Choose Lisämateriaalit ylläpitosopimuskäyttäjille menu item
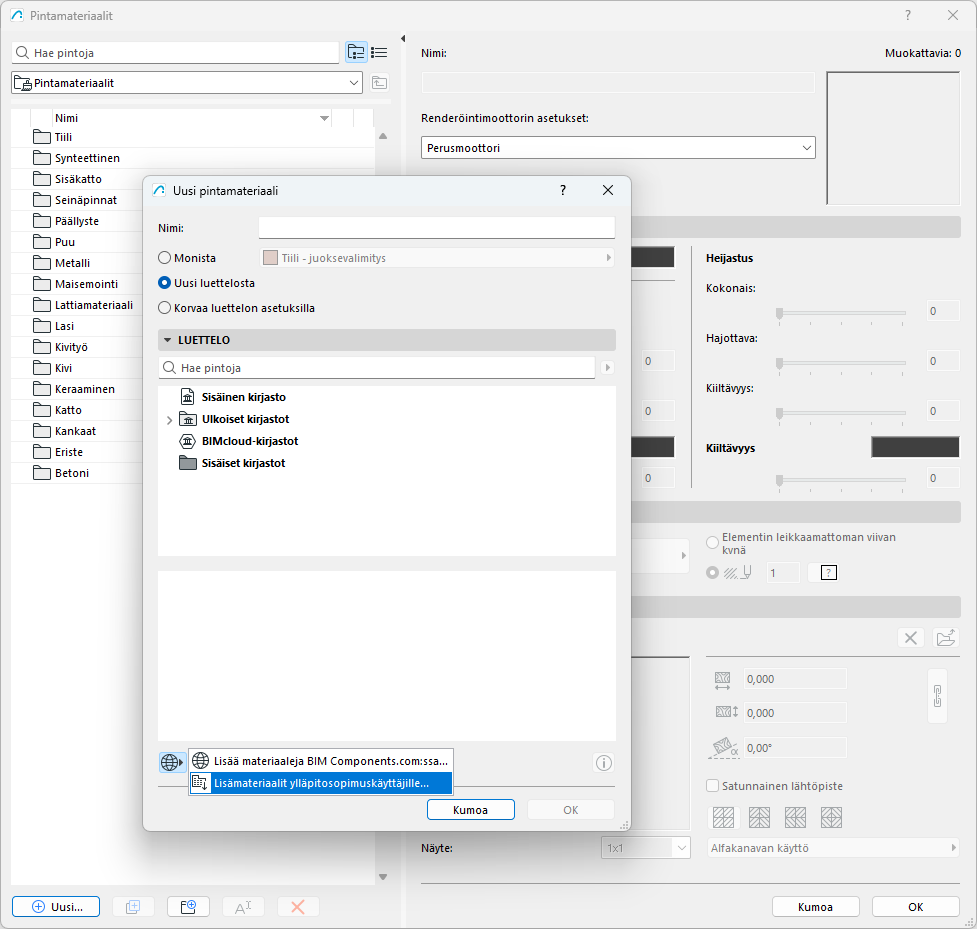 321,783
